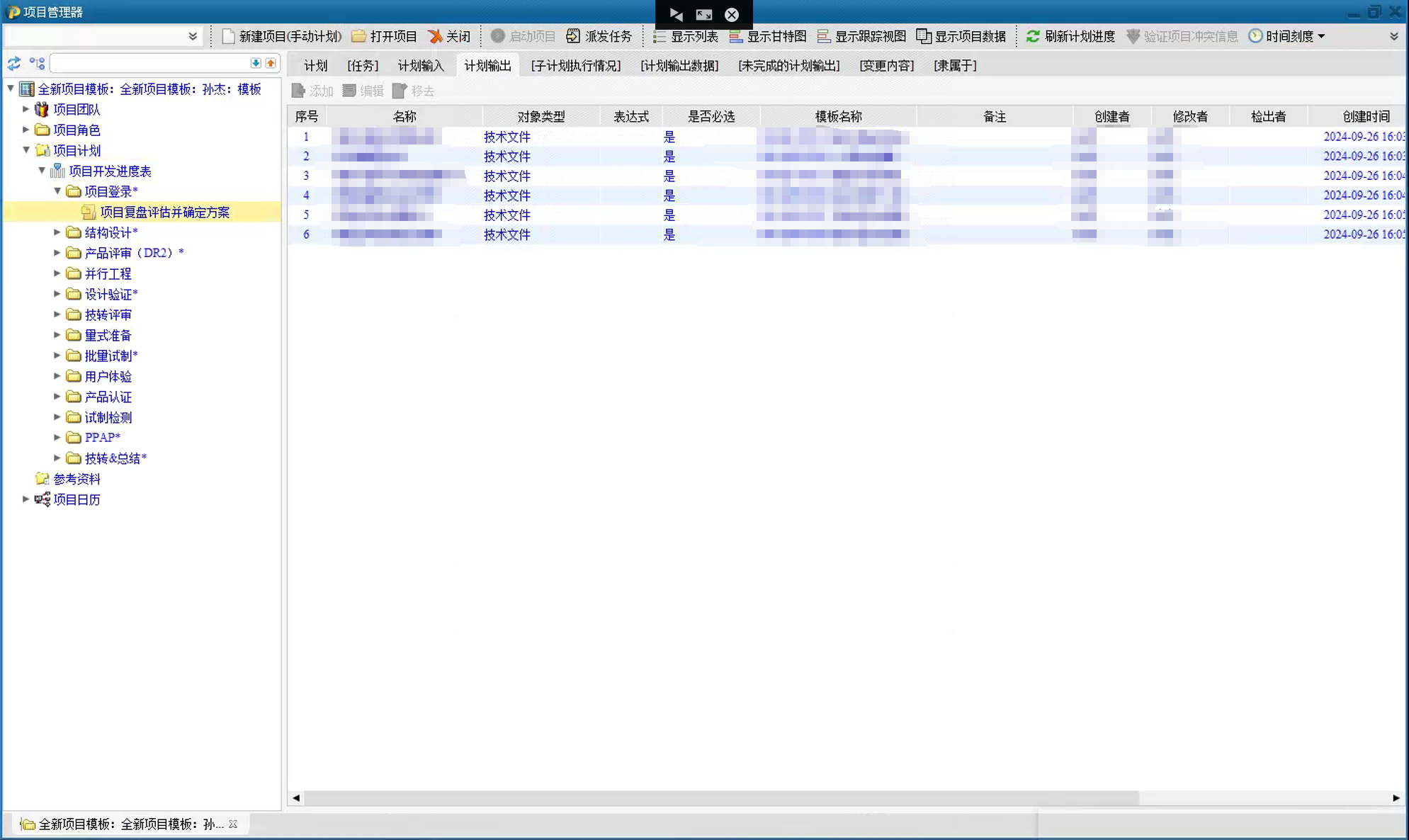Click the 打开项目 folder icon
The width and height of the screenshot is (1409, 840).
pyautogui.click(x=359, y=36)
